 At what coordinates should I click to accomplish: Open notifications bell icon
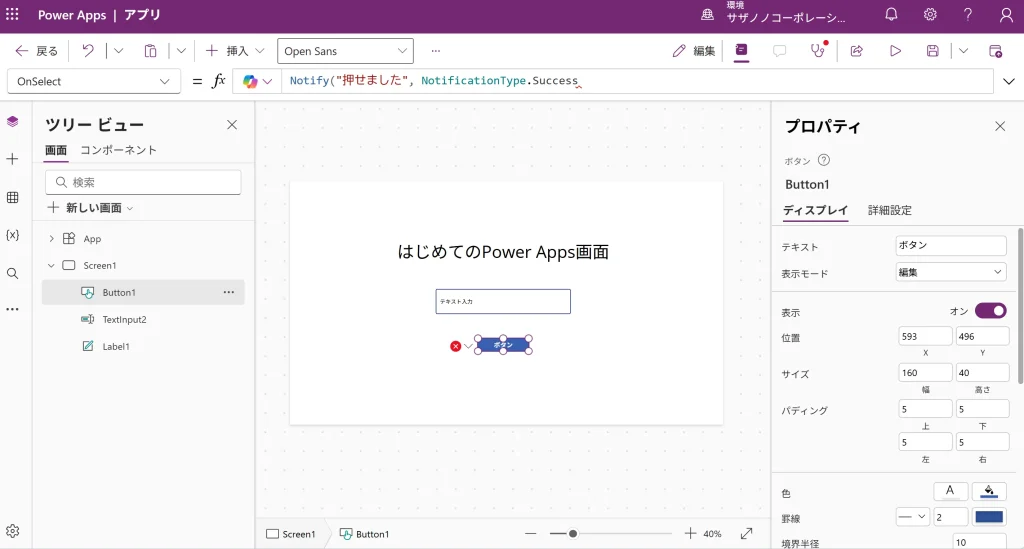click(891, 15)
